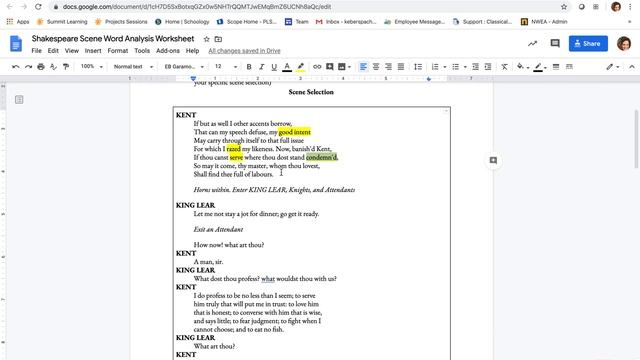Viewport: 640px width, 360px height.
Task: Click the Undo arrow in toolbar
Action: [16, 67]
